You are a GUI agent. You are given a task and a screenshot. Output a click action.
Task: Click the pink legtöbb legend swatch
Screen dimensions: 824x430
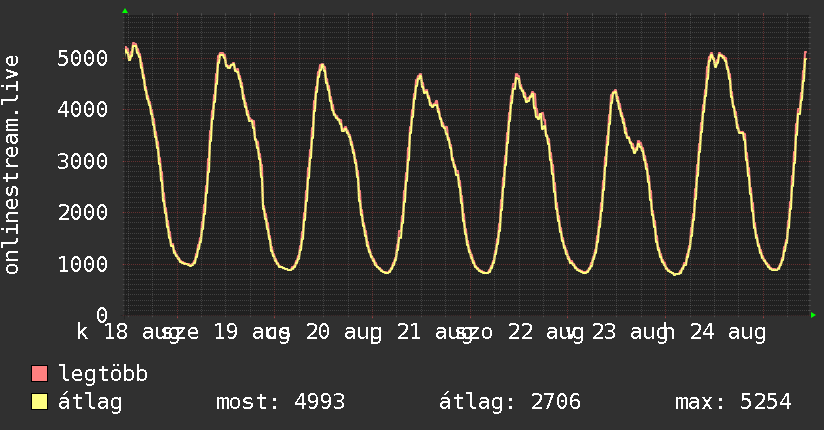[39, 374]
